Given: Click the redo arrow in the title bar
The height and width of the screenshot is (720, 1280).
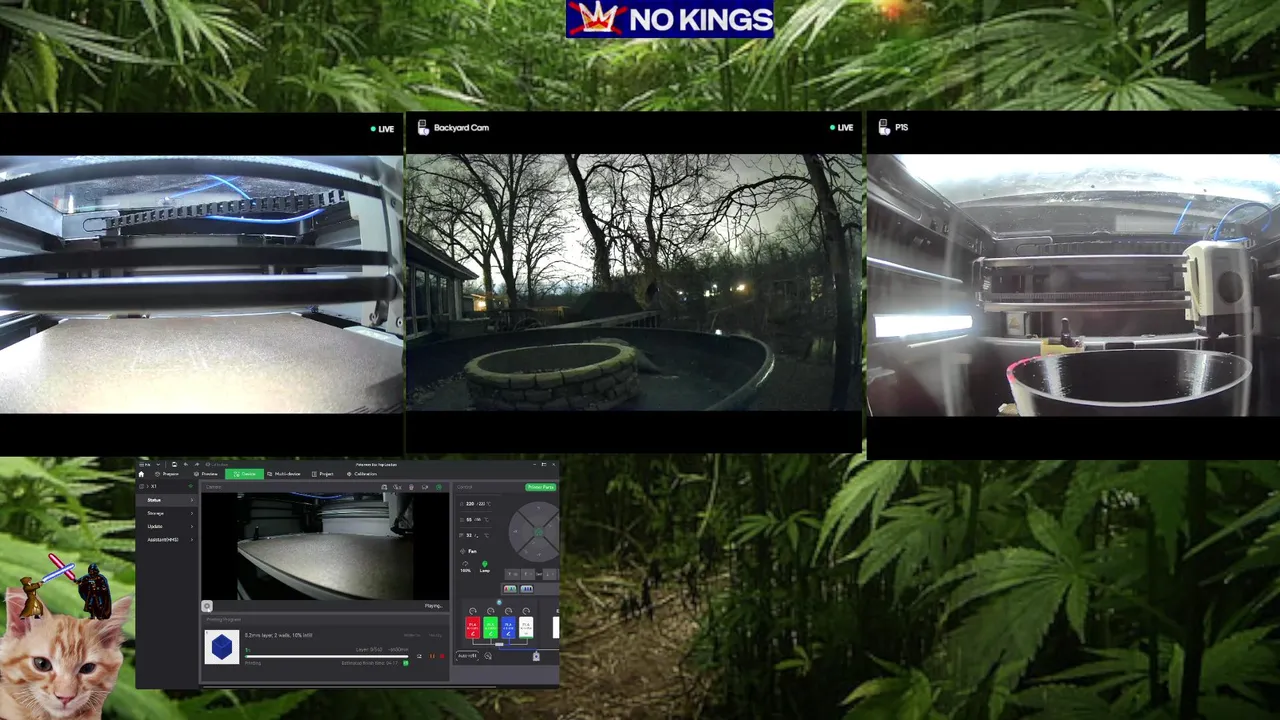Looking at the screenshot, I should pyautogui.click(x=197, y=464).
